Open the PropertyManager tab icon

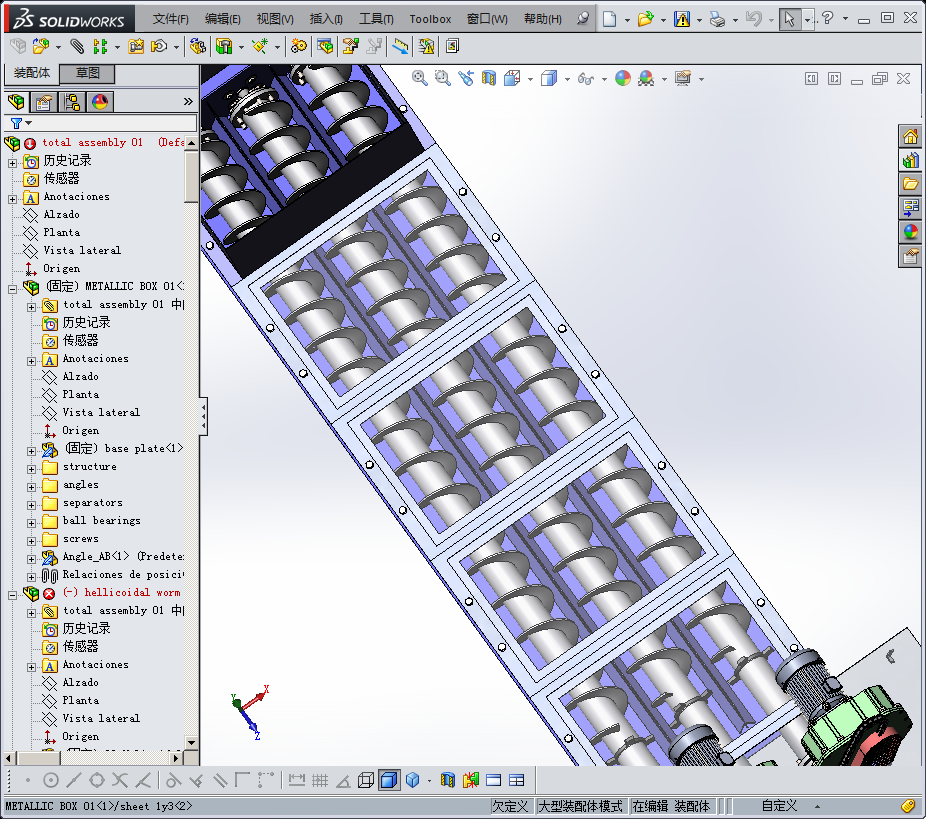click(43, 102)
